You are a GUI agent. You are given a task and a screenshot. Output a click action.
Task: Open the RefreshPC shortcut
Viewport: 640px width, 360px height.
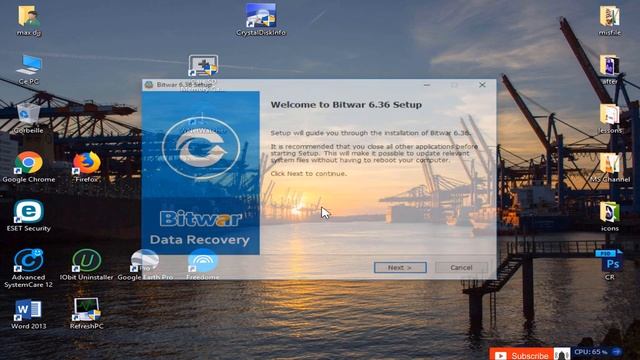pyautogui.click(x=87, y=313)
